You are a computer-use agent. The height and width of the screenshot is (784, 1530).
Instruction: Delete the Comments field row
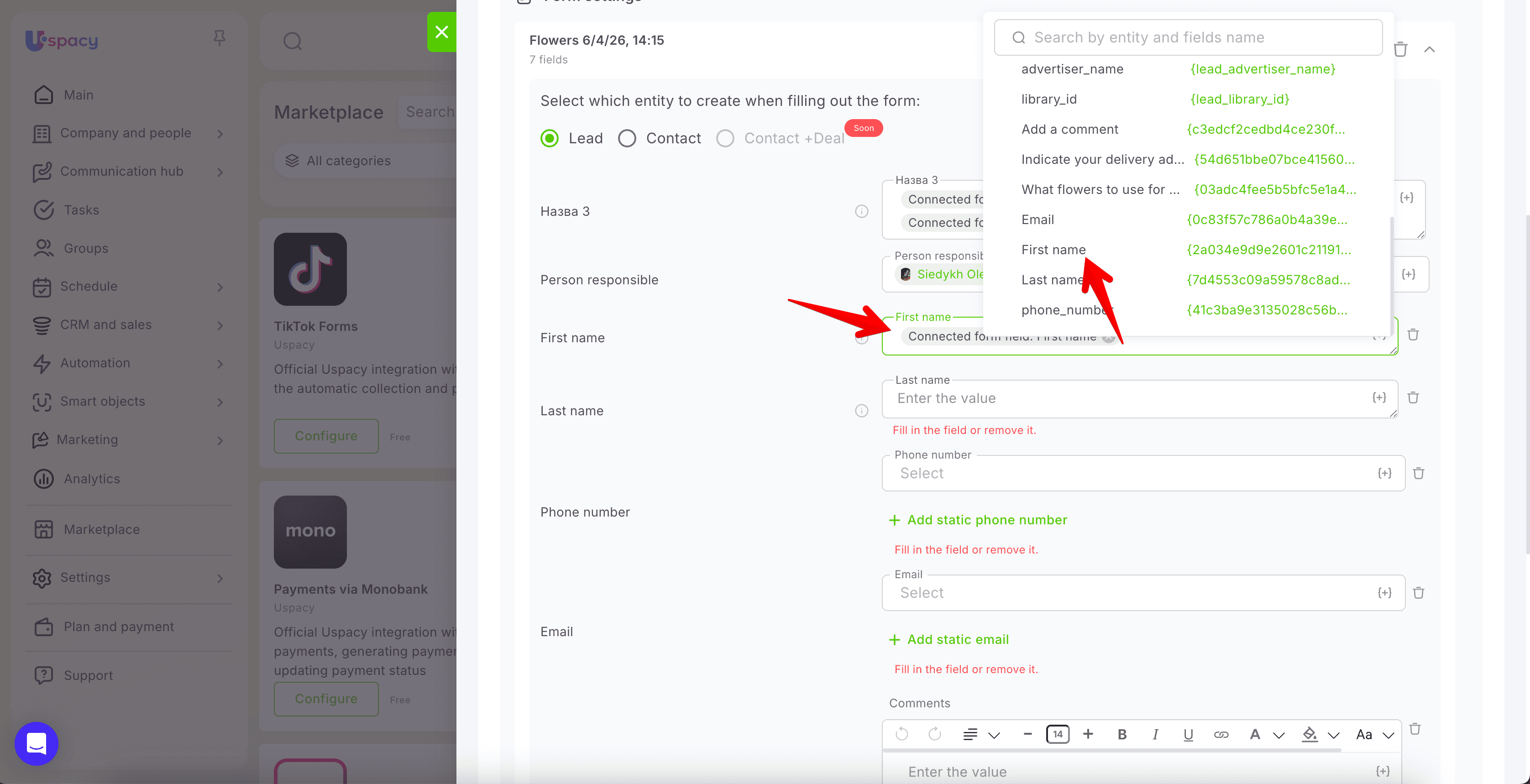(1415, 729)
